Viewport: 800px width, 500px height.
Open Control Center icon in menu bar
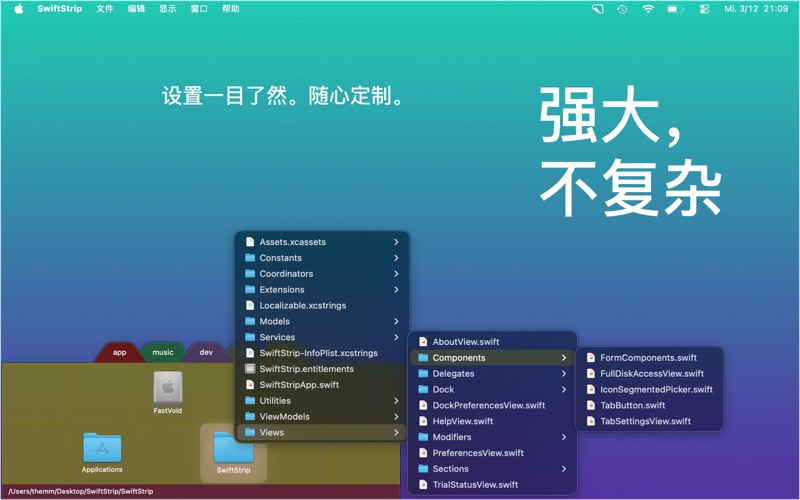tap(704, 9)
